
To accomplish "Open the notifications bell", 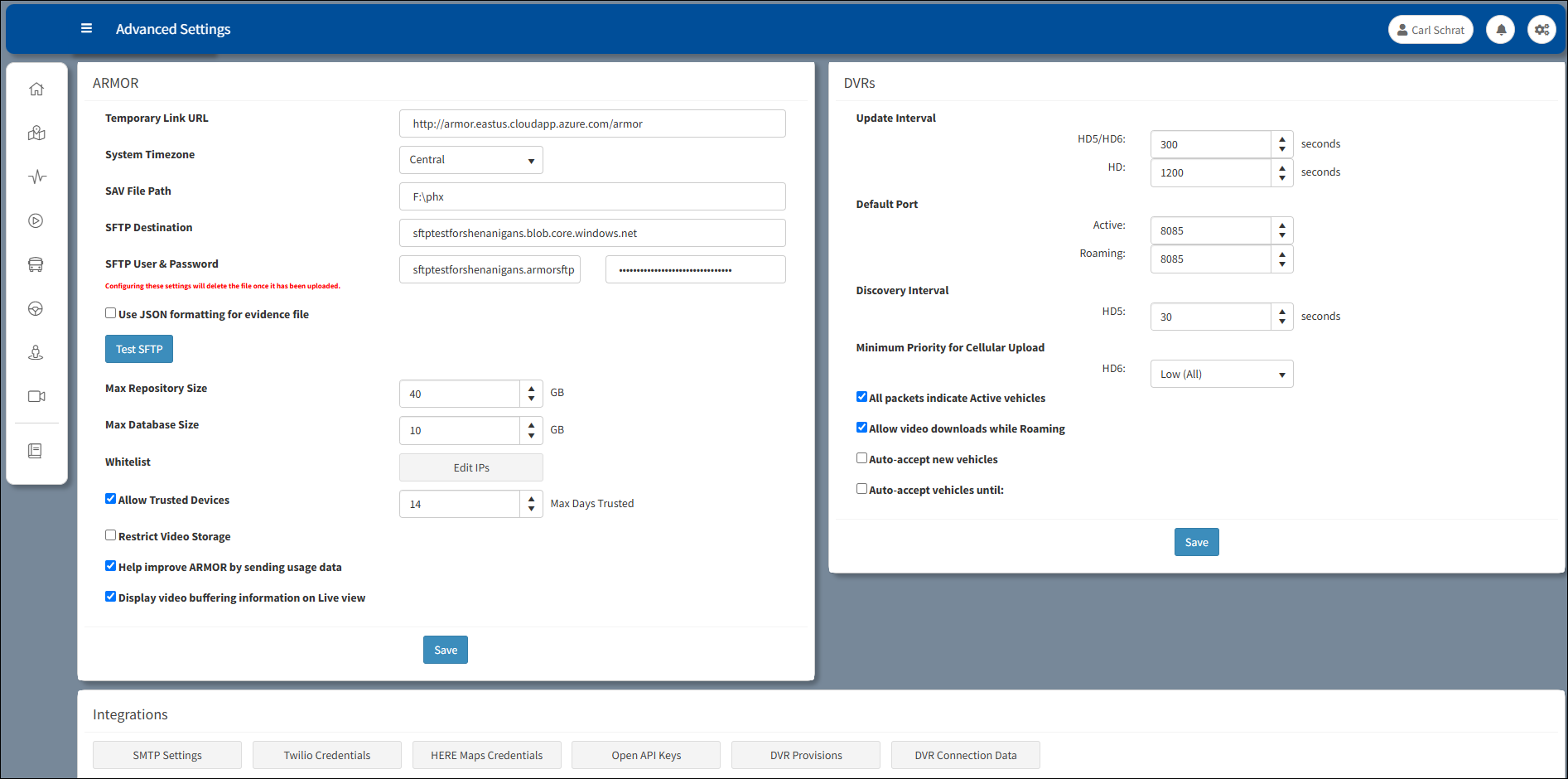I will coord(1500,30).
